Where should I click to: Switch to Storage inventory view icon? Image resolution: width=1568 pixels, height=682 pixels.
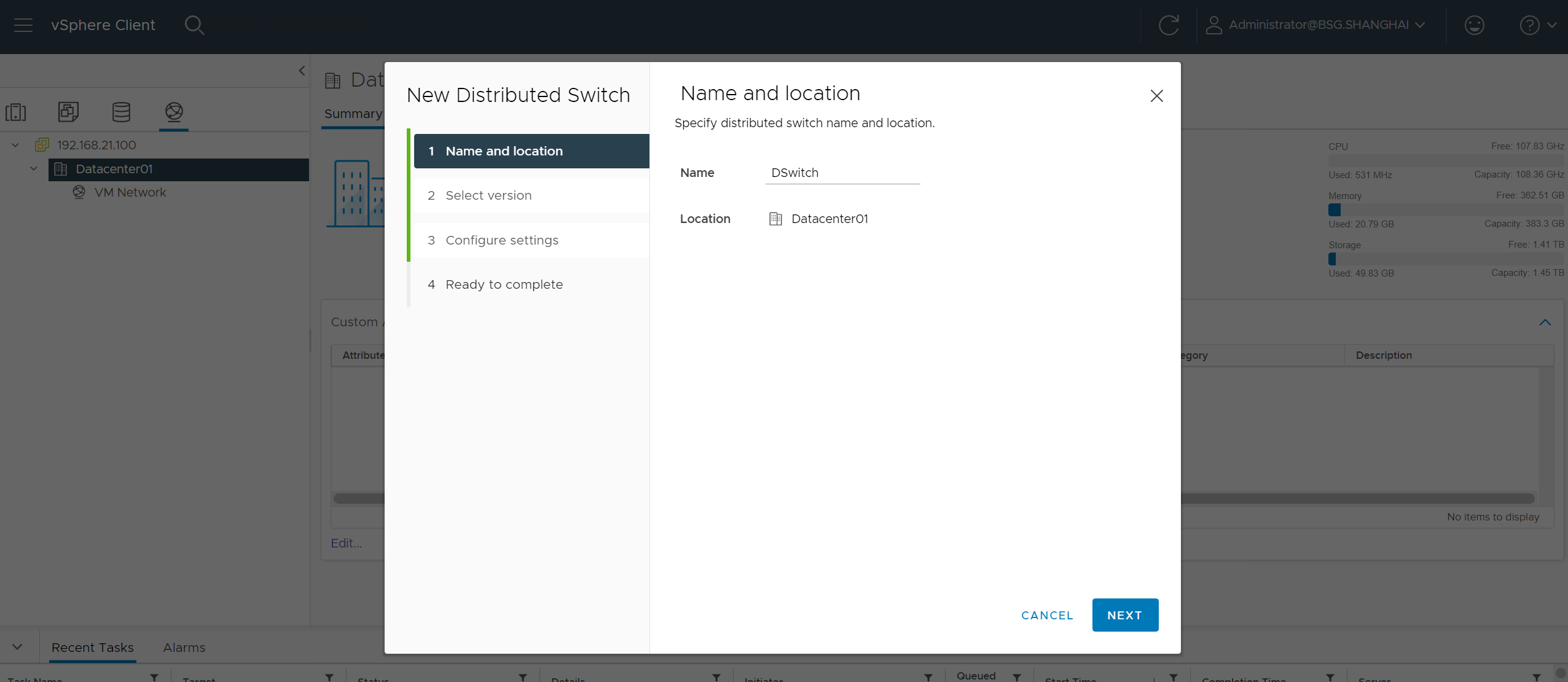[121, 112]
